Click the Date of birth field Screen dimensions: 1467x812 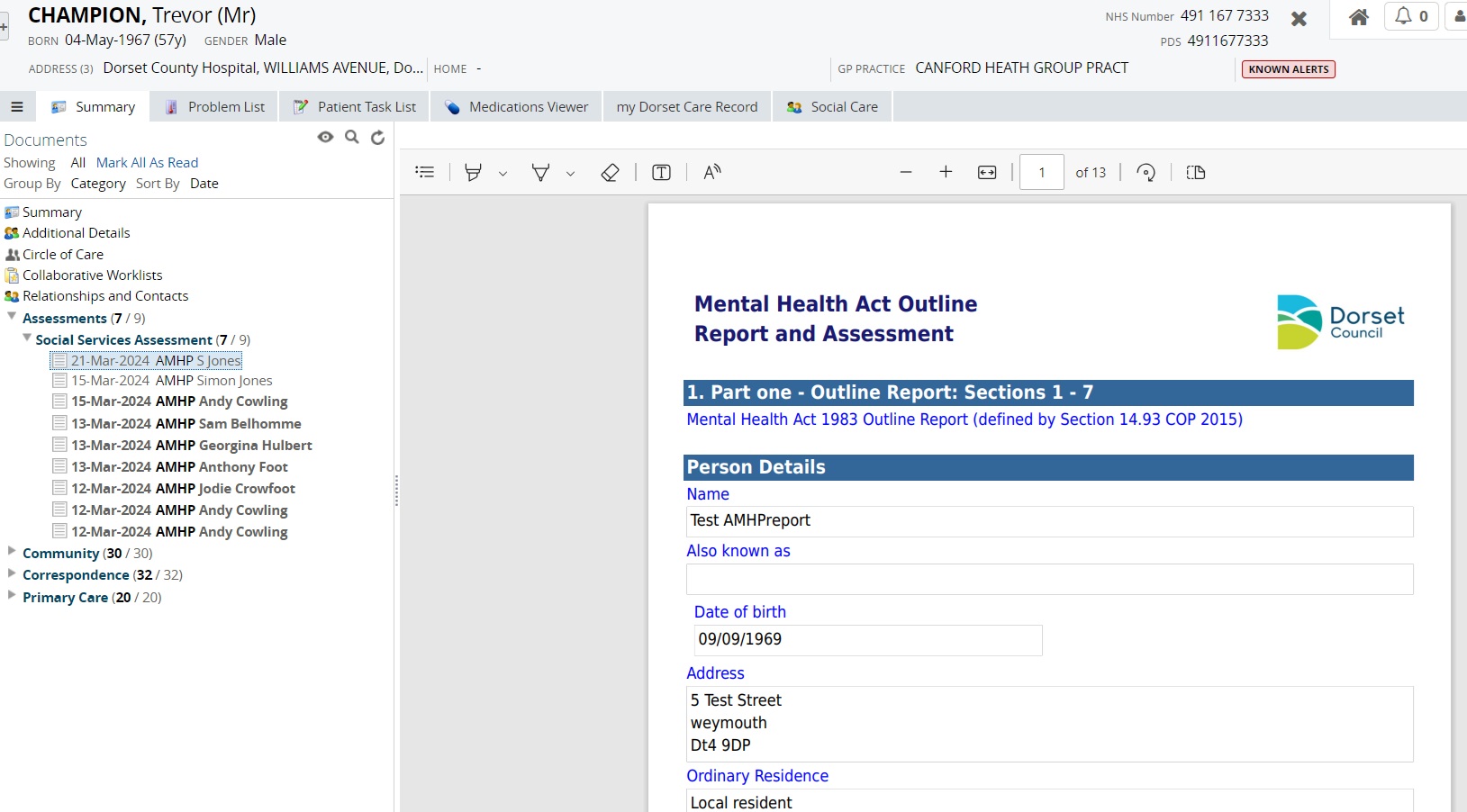pos(868,640)
